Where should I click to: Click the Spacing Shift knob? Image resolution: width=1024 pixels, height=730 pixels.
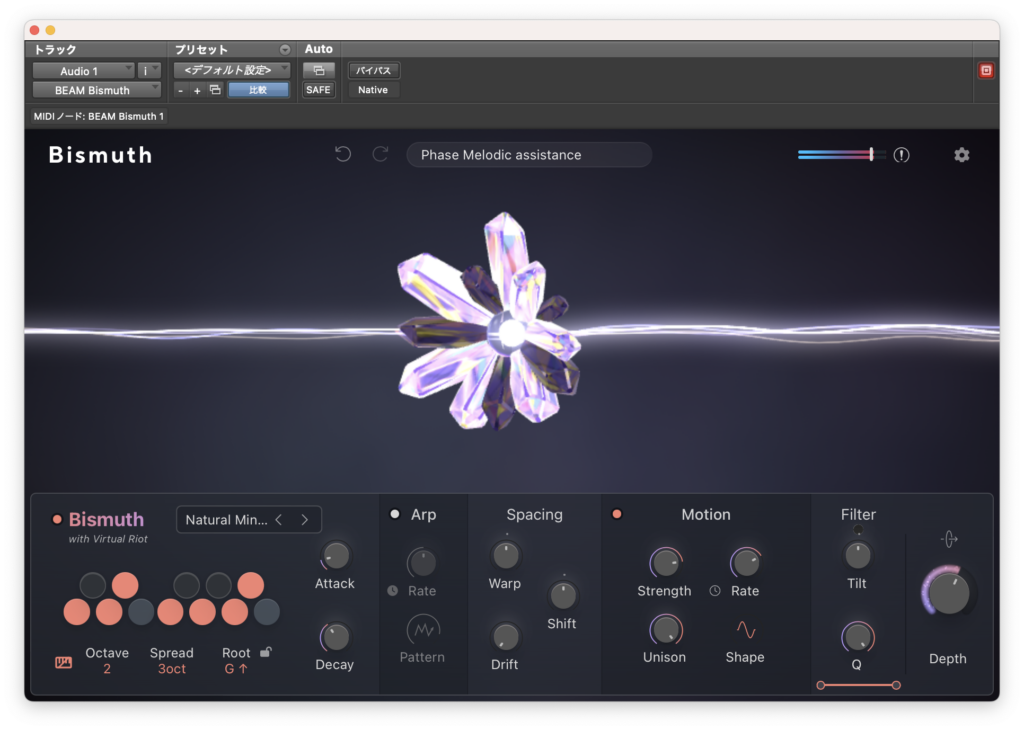[x=563, y=595]
